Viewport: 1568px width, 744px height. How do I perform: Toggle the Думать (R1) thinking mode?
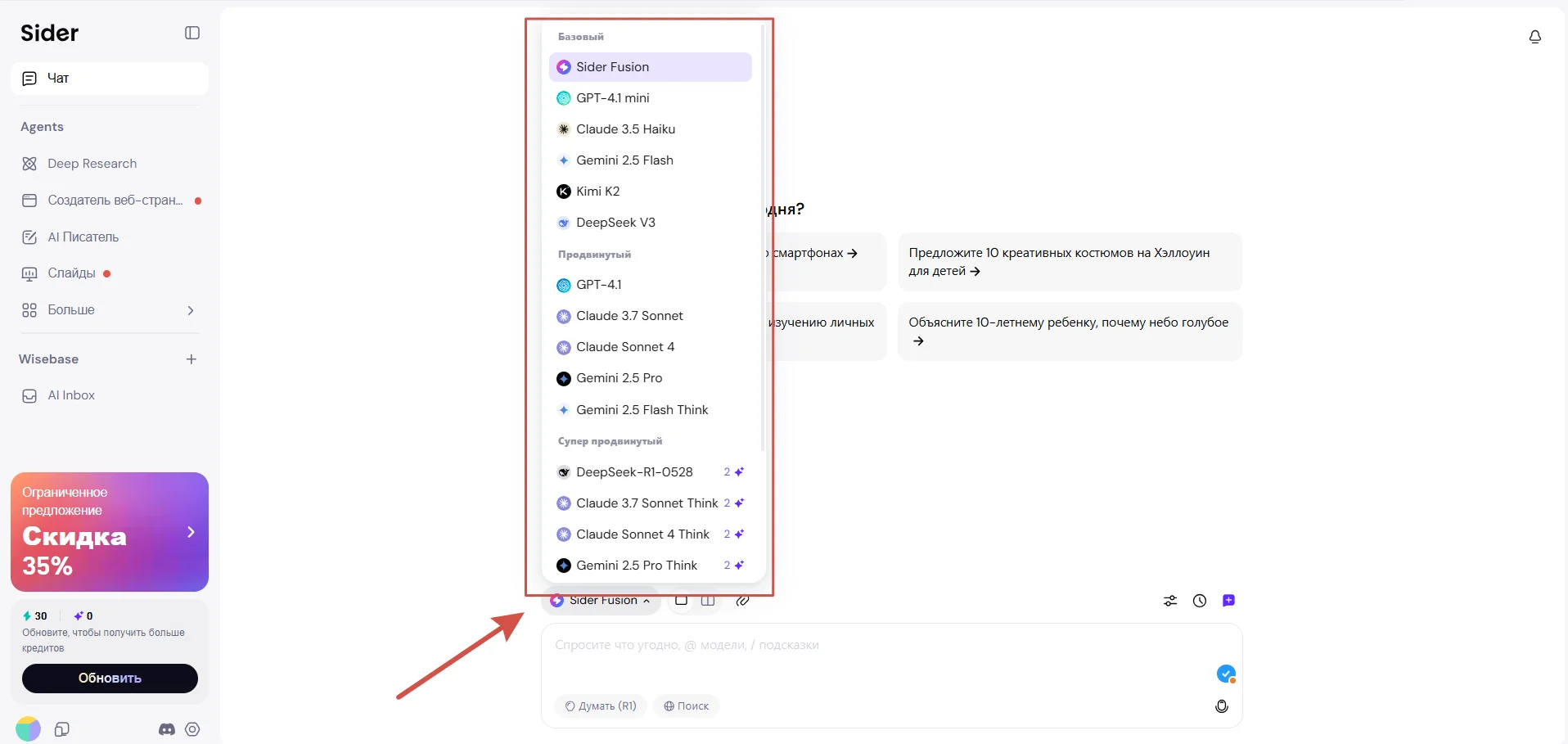pyautogui.click(x=601, y=706)
